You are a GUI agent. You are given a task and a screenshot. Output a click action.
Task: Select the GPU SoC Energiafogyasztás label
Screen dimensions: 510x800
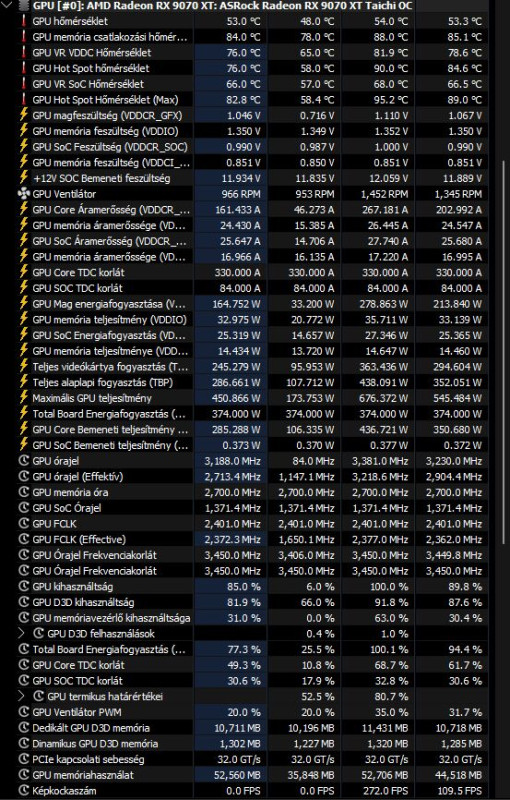[110, 336]
